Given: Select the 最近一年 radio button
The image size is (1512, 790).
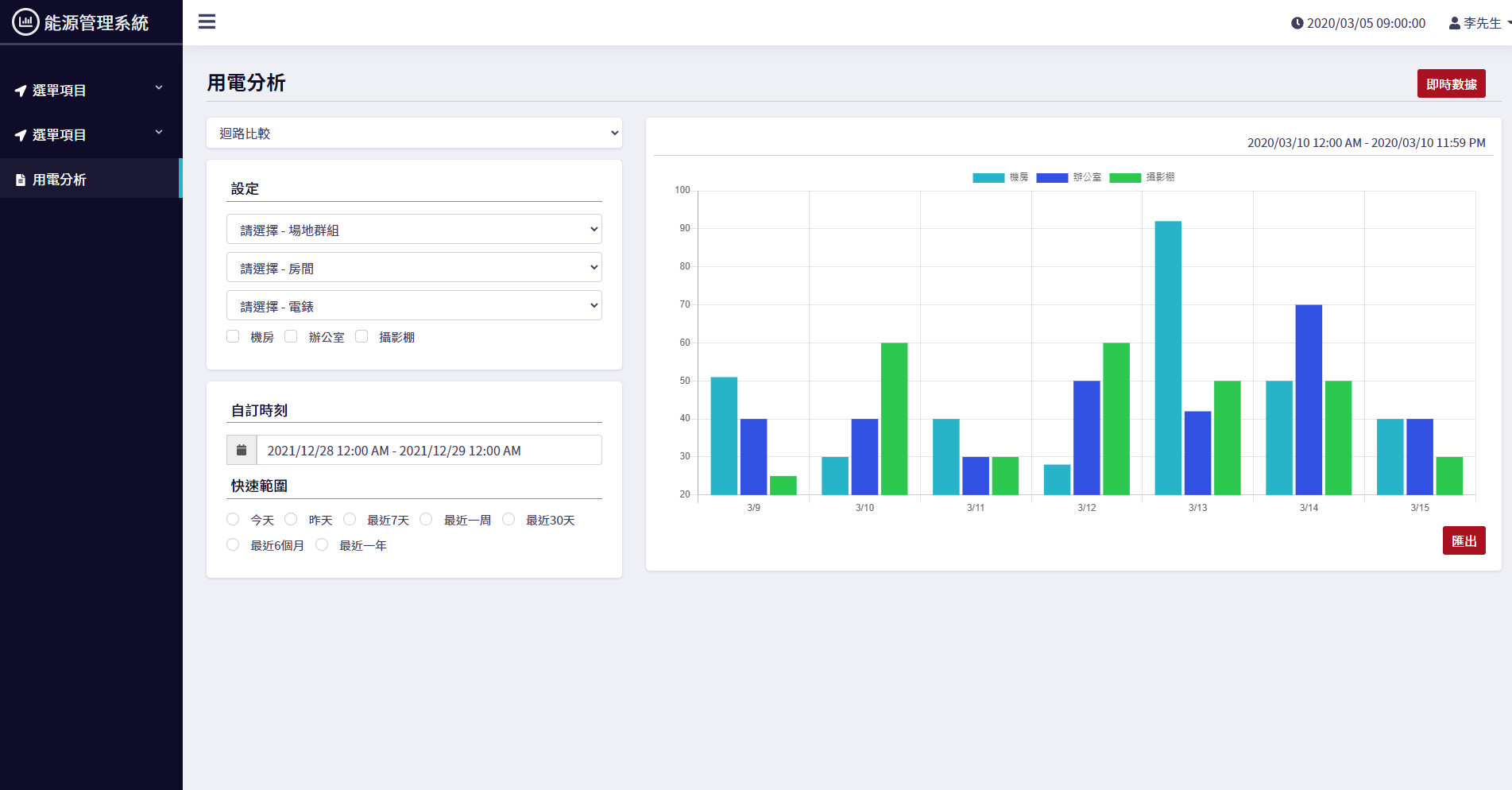Looking at the screenshot, I should tap(322, 544).
